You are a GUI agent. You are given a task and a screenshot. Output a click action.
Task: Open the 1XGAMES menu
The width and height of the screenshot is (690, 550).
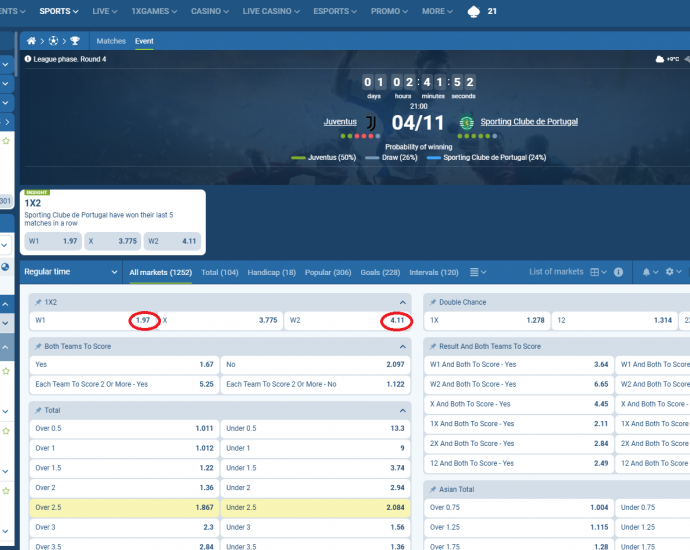click(154, 11)
